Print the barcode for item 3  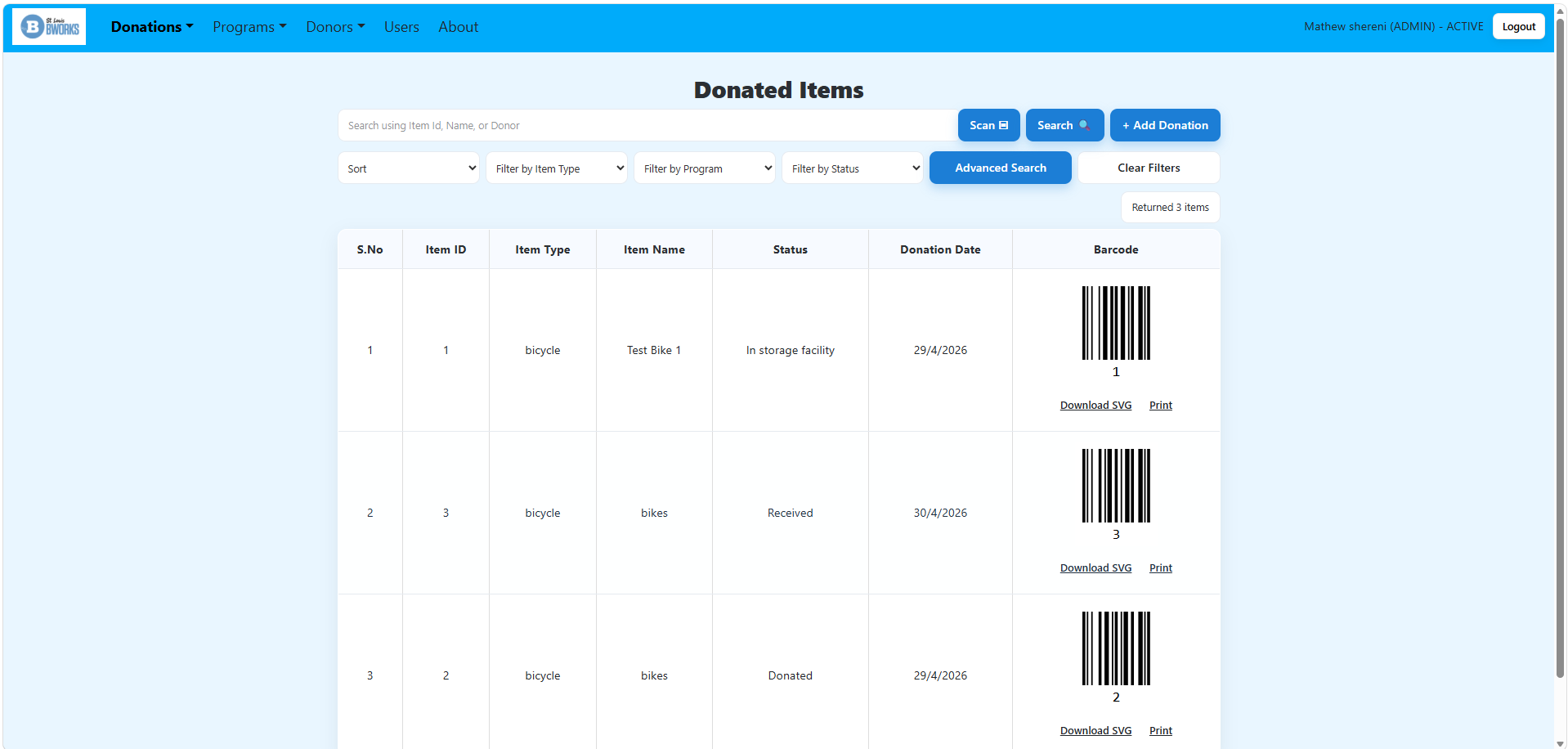[1161, 568]
